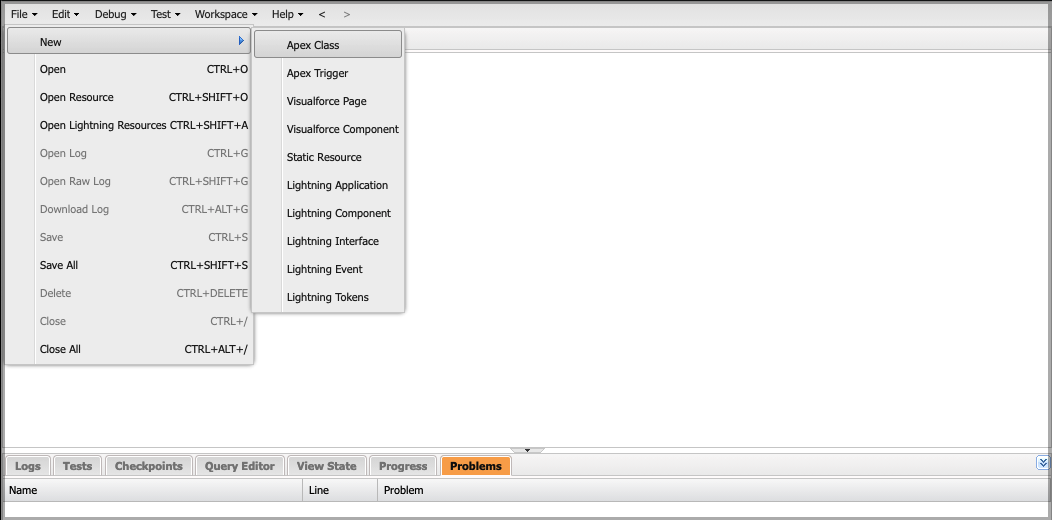
Task: Click Close menu item
Action: click(130, 321)
